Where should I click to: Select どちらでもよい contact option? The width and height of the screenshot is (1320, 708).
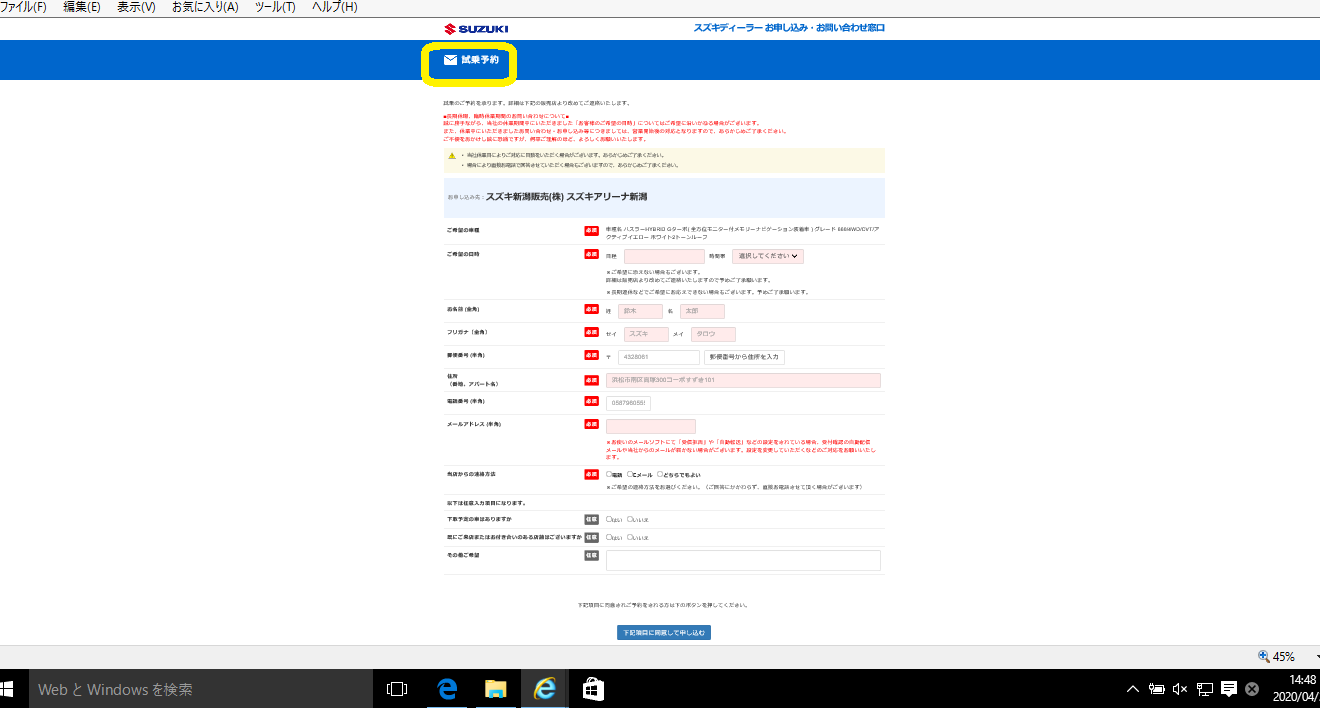pos(660,474)
